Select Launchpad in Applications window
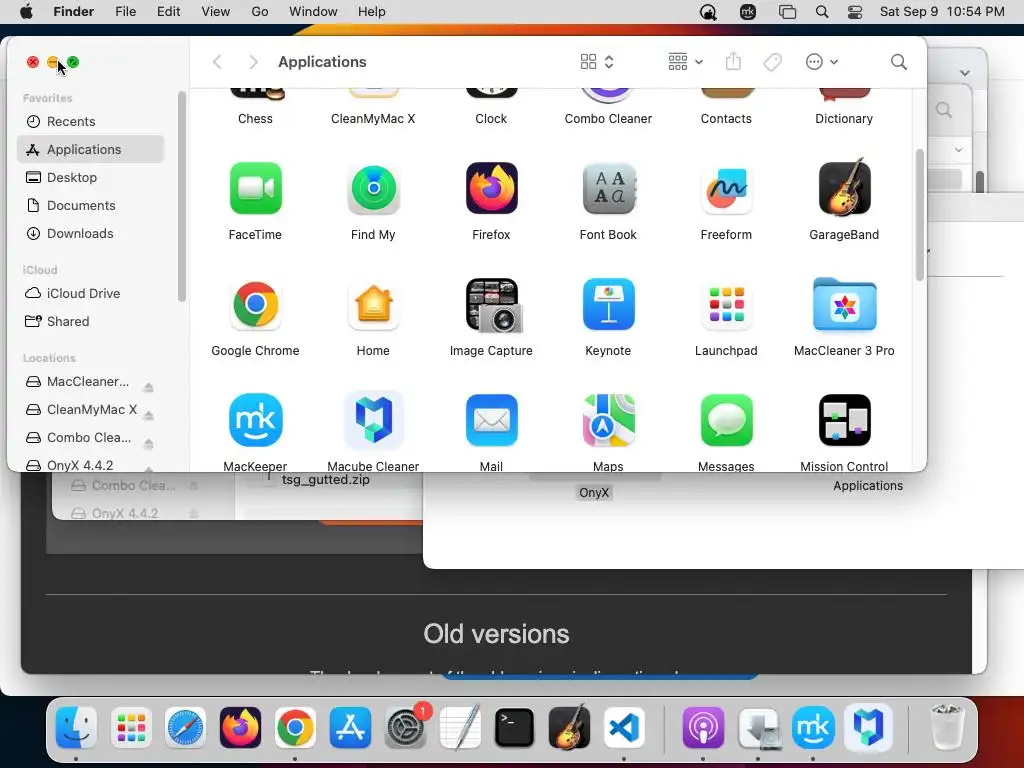This screenshot has height=768, width=1024. tap(726, 304)
